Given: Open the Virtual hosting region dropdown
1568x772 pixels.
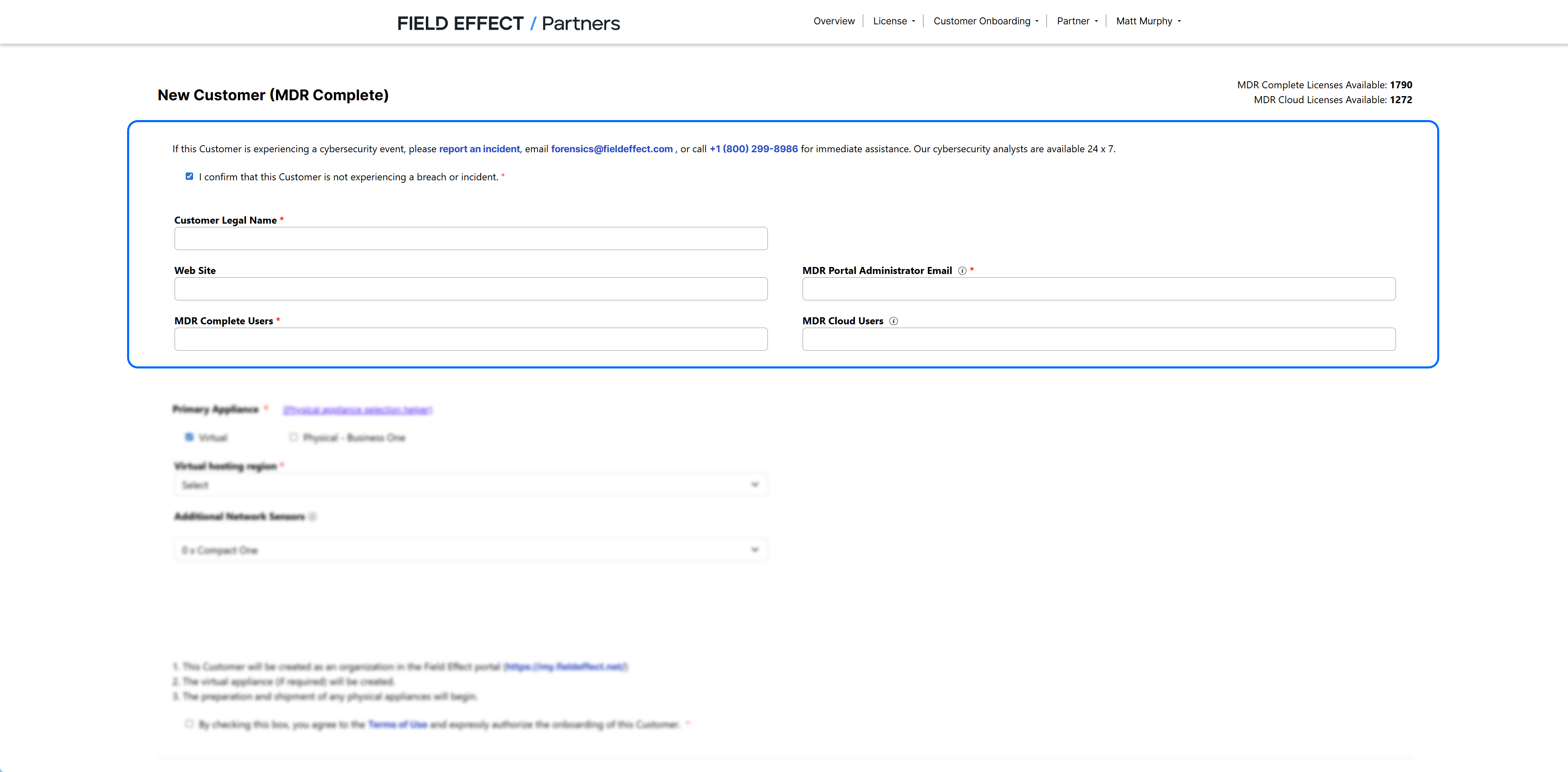Looking at the screenshot, I should [x=470, y=485].
